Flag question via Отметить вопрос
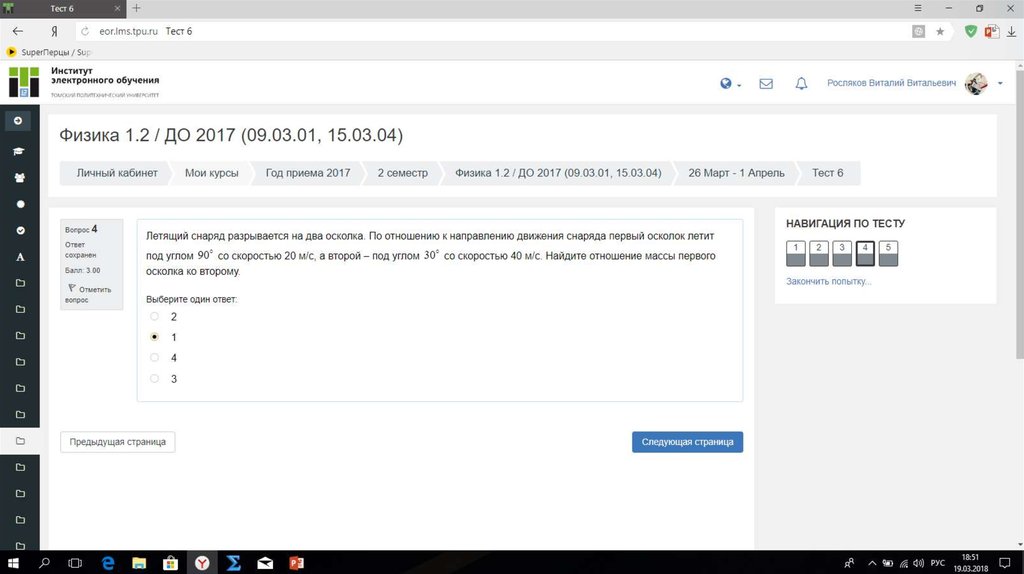 pos(89,294)
